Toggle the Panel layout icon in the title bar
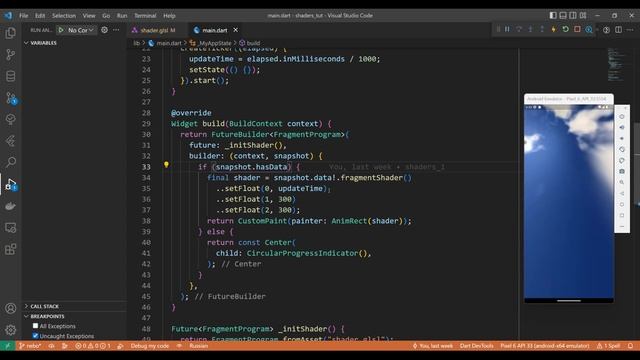Viewport: 640px width, 360px height. 563,16
